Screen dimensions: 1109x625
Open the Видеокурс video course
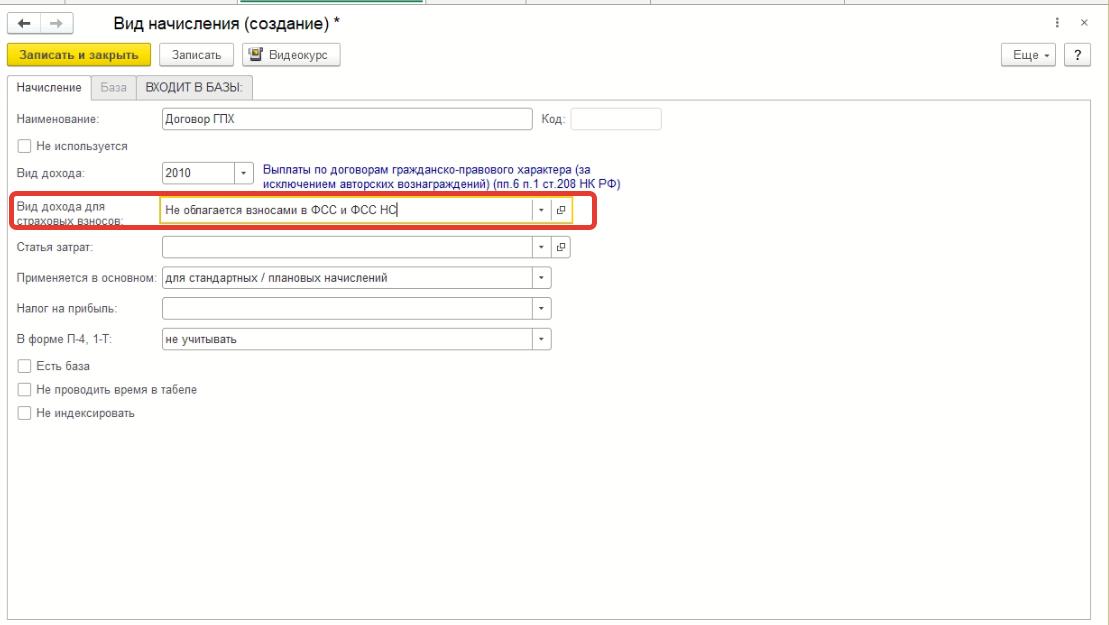[291, 55]
